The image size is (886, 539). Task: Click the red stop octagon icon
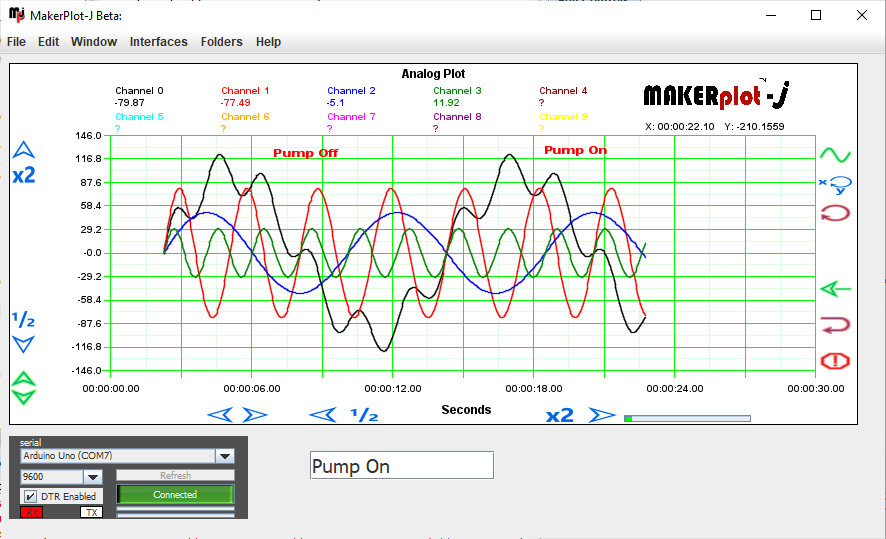point(835,361)
